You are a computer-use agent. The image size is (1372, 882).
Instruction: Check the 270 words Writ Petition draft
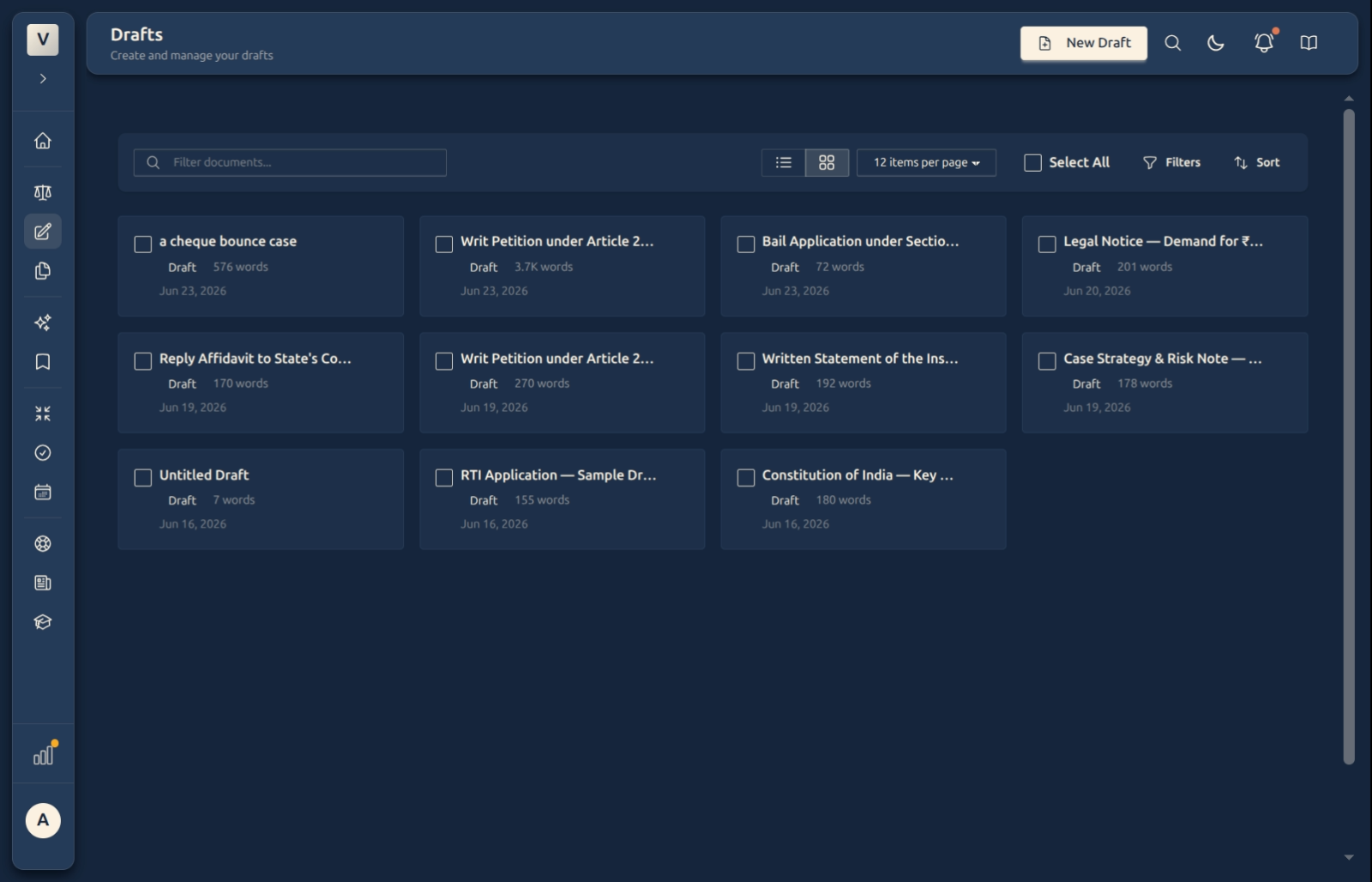(x=444, y=361)
